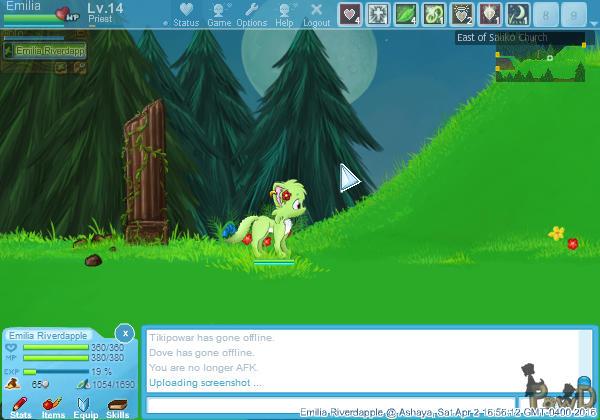Click the Help menu
Screen dimensions: 600x420
pyautogui.click(x=284, y=14)
